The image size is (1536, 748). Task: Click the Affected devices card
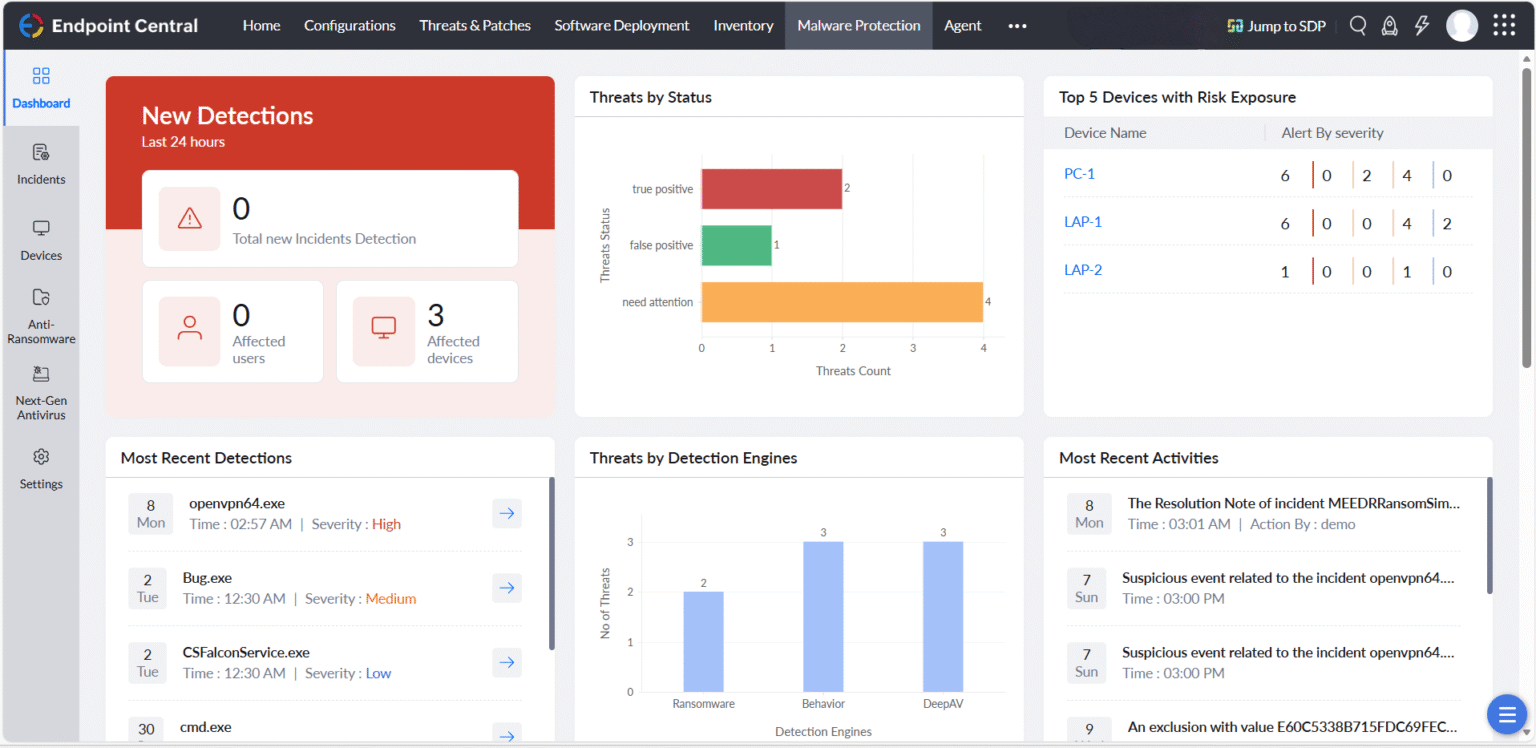click(x=427, y=332)
